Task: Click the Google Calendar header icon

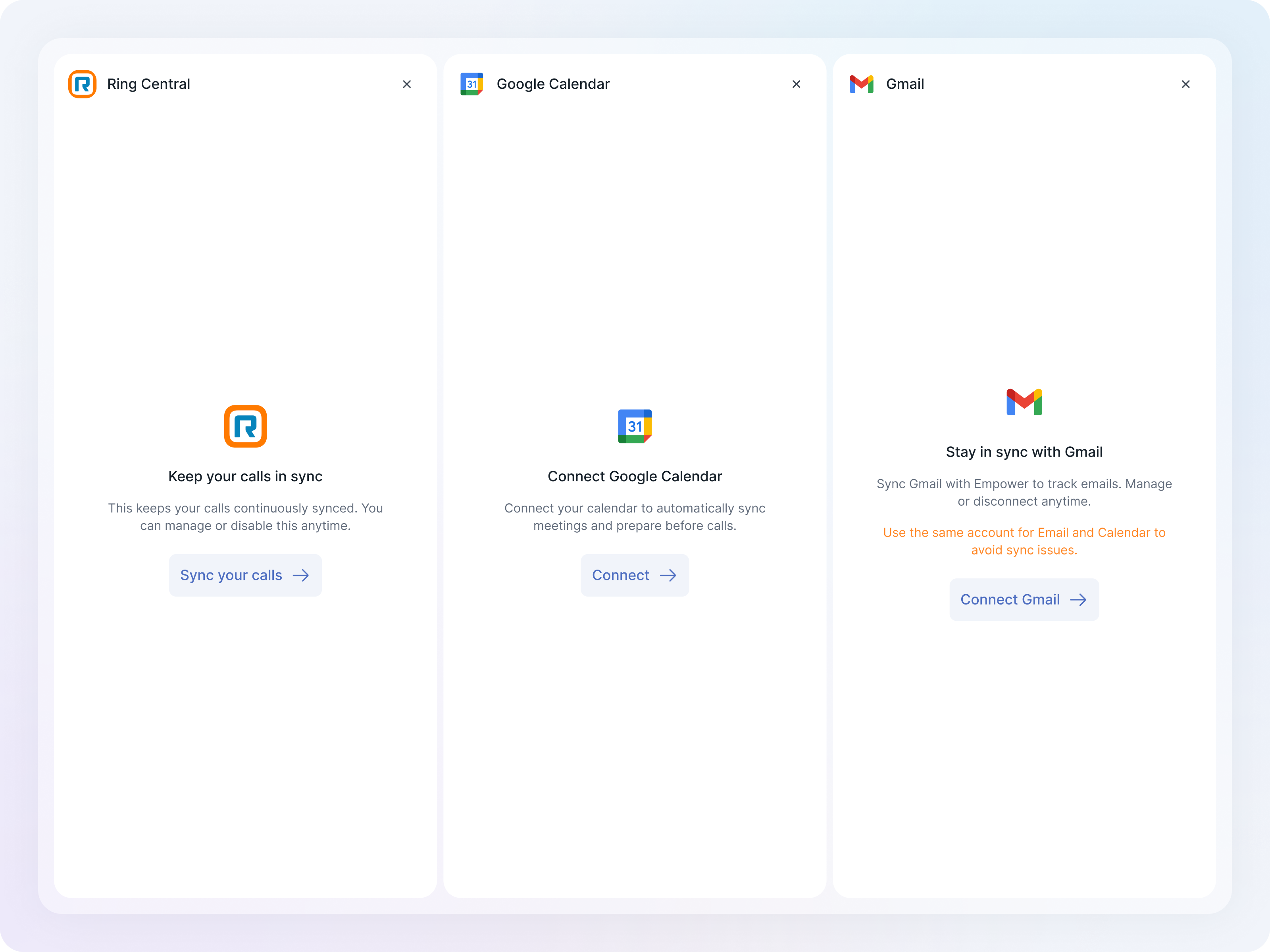Action: point(471,84)
